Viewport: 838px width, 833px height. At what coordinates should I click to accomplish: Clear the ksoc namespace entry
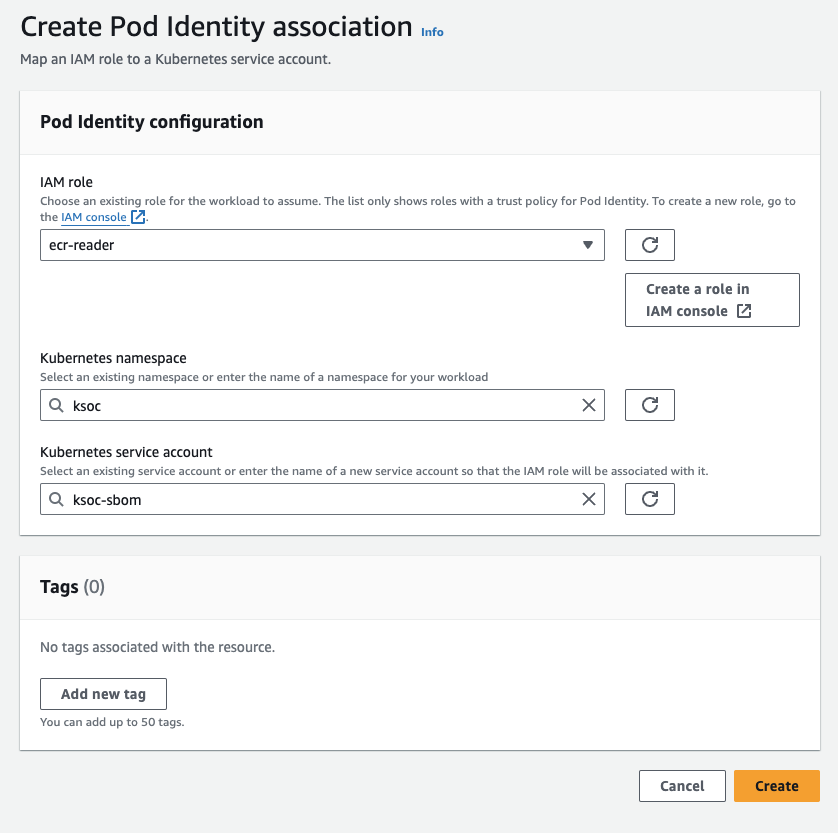click(588, 405)
